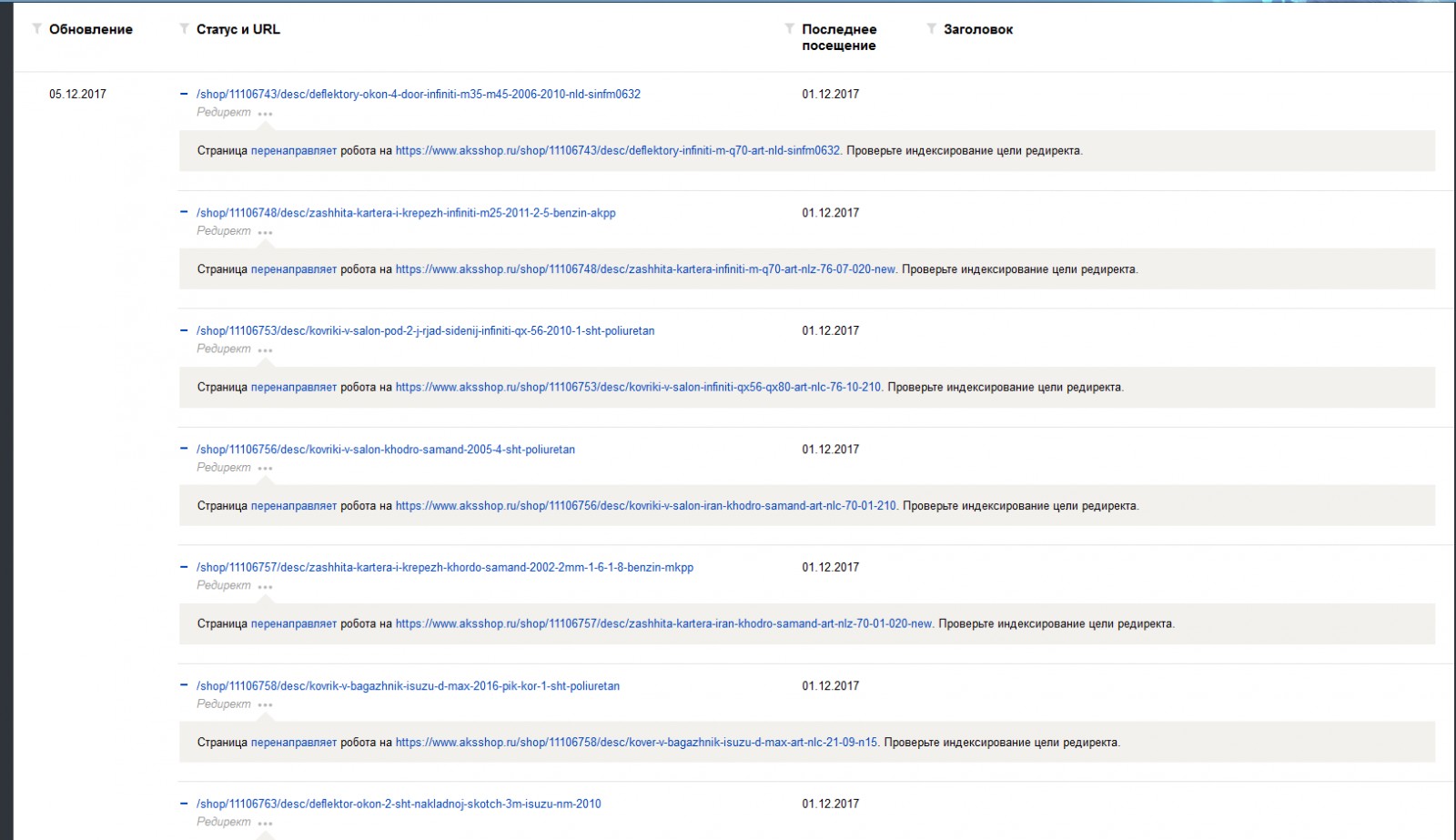Screen dimensions: 1456x840
Task: Open the filter icon next to Последнее посещение
Action: point(789,29)
